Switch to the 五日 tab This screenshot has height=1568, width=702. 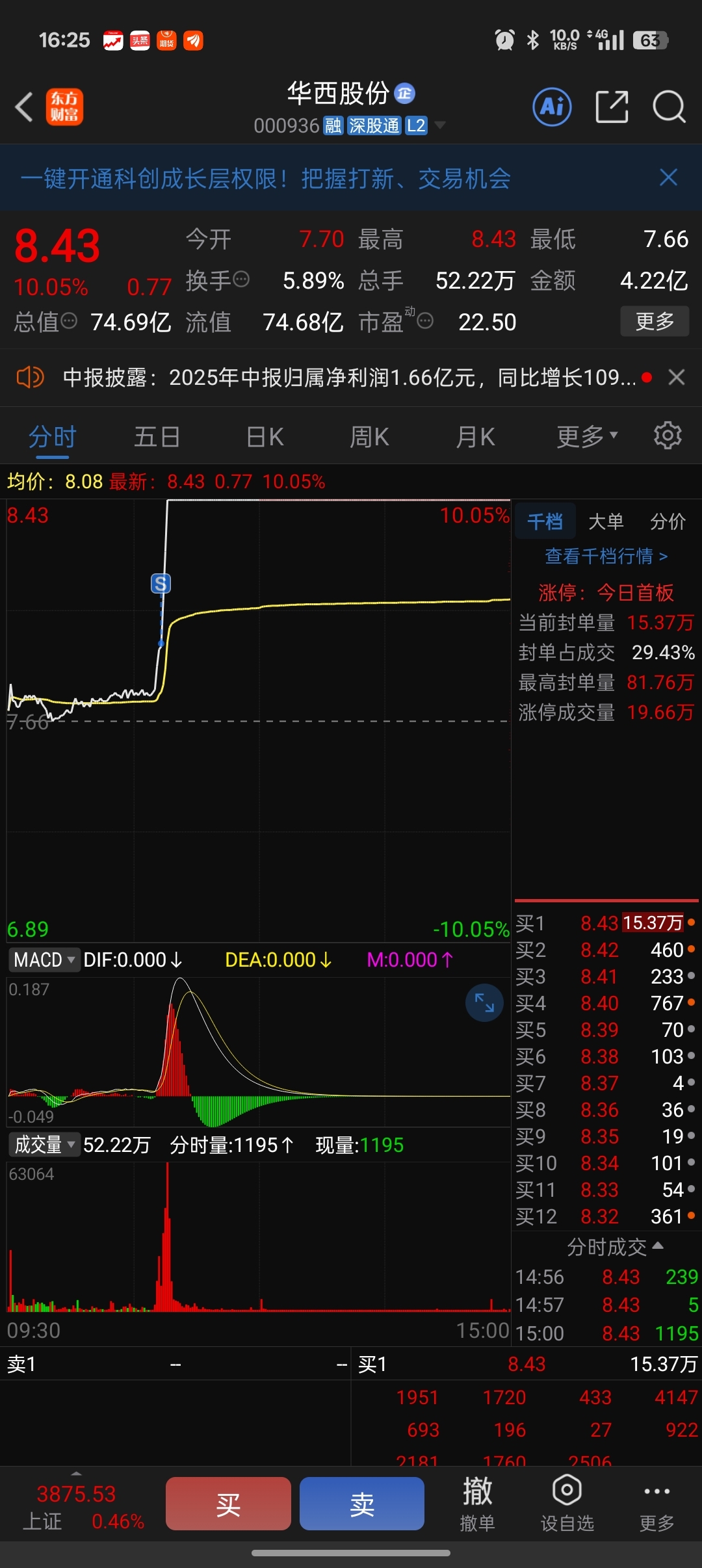157,436
